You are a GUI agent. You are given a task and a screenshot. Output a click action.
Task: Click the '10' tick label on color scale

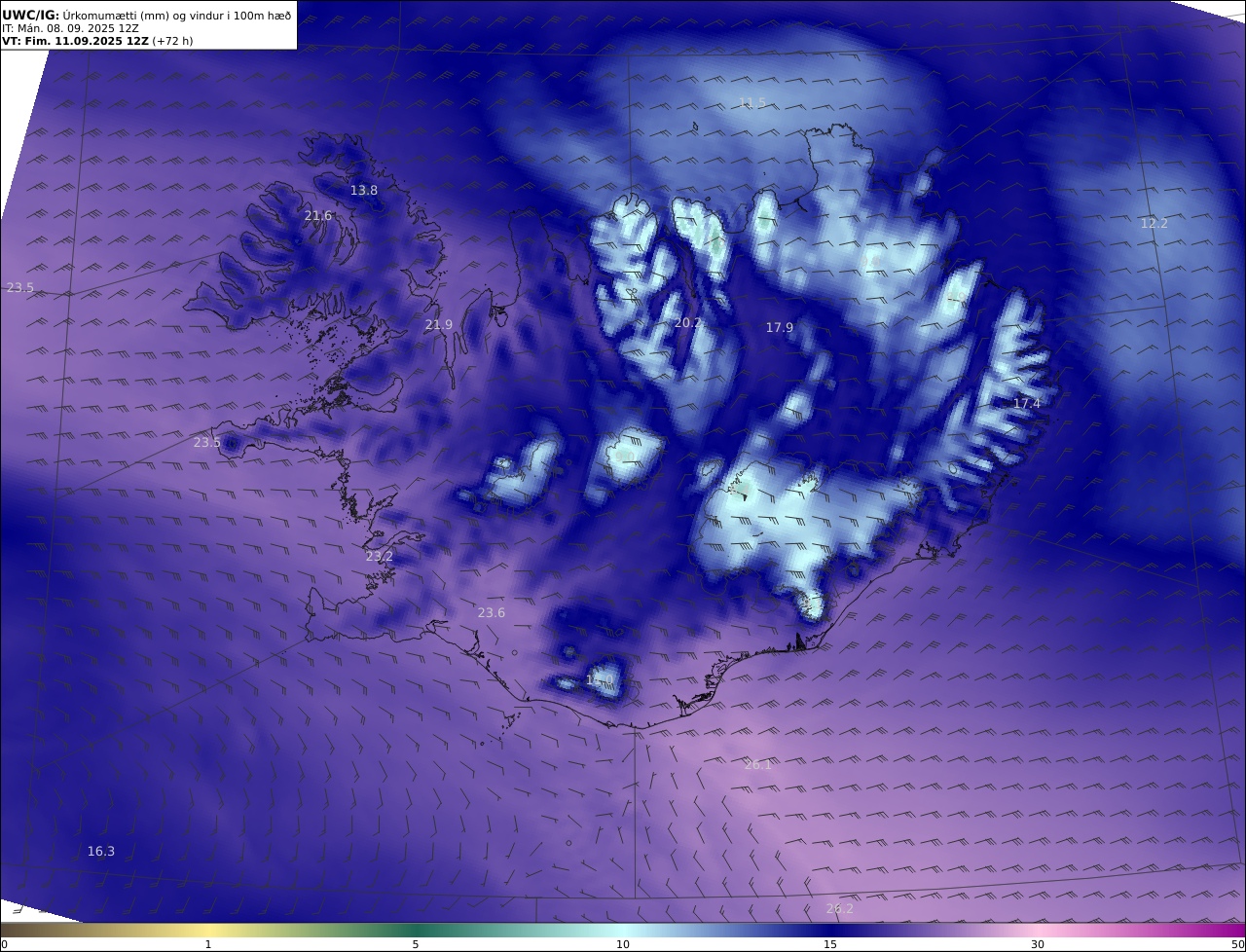click(623, 944)
